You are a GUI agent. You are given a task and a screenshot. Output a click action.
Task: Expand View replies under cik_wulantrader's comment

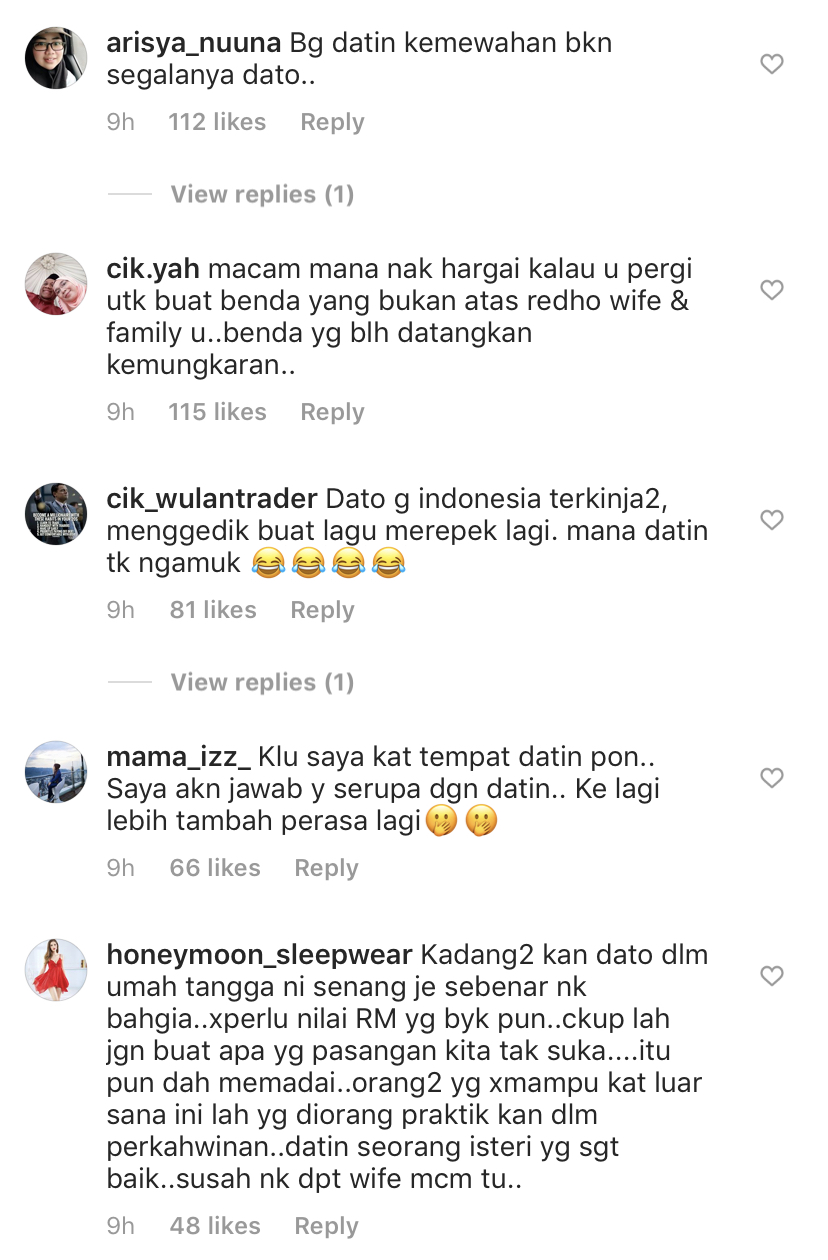click(262, 682)
